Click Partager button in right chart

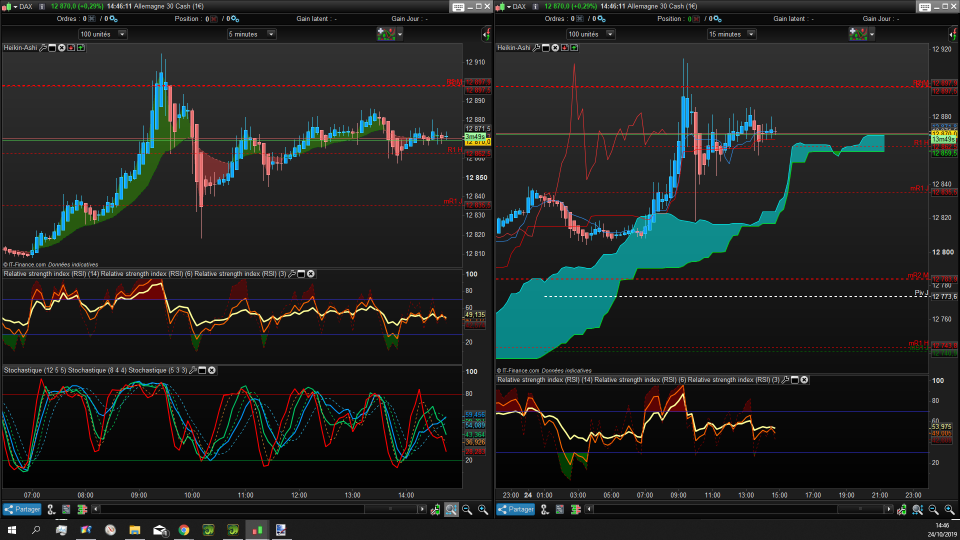517,509
